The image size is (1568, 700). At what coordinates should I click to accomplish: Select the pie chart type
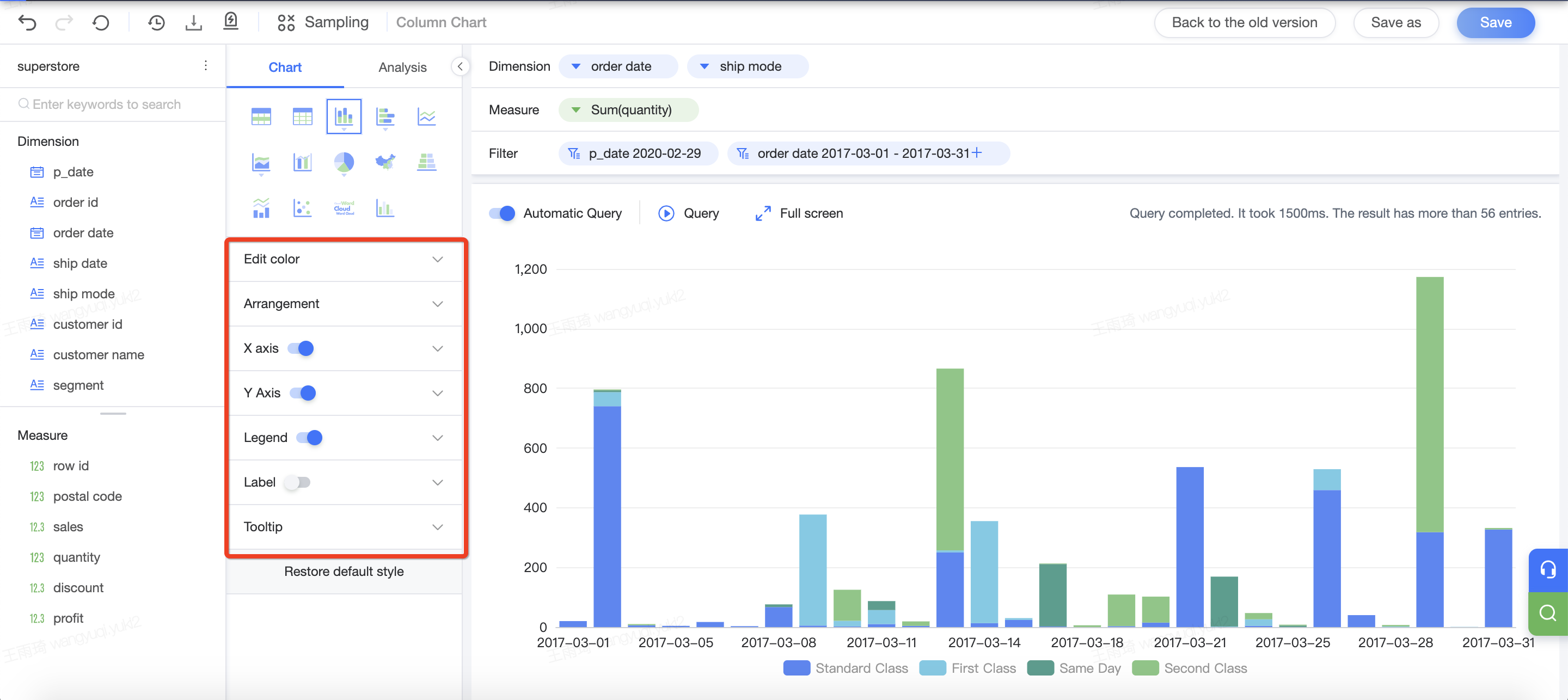click(344, 163)
